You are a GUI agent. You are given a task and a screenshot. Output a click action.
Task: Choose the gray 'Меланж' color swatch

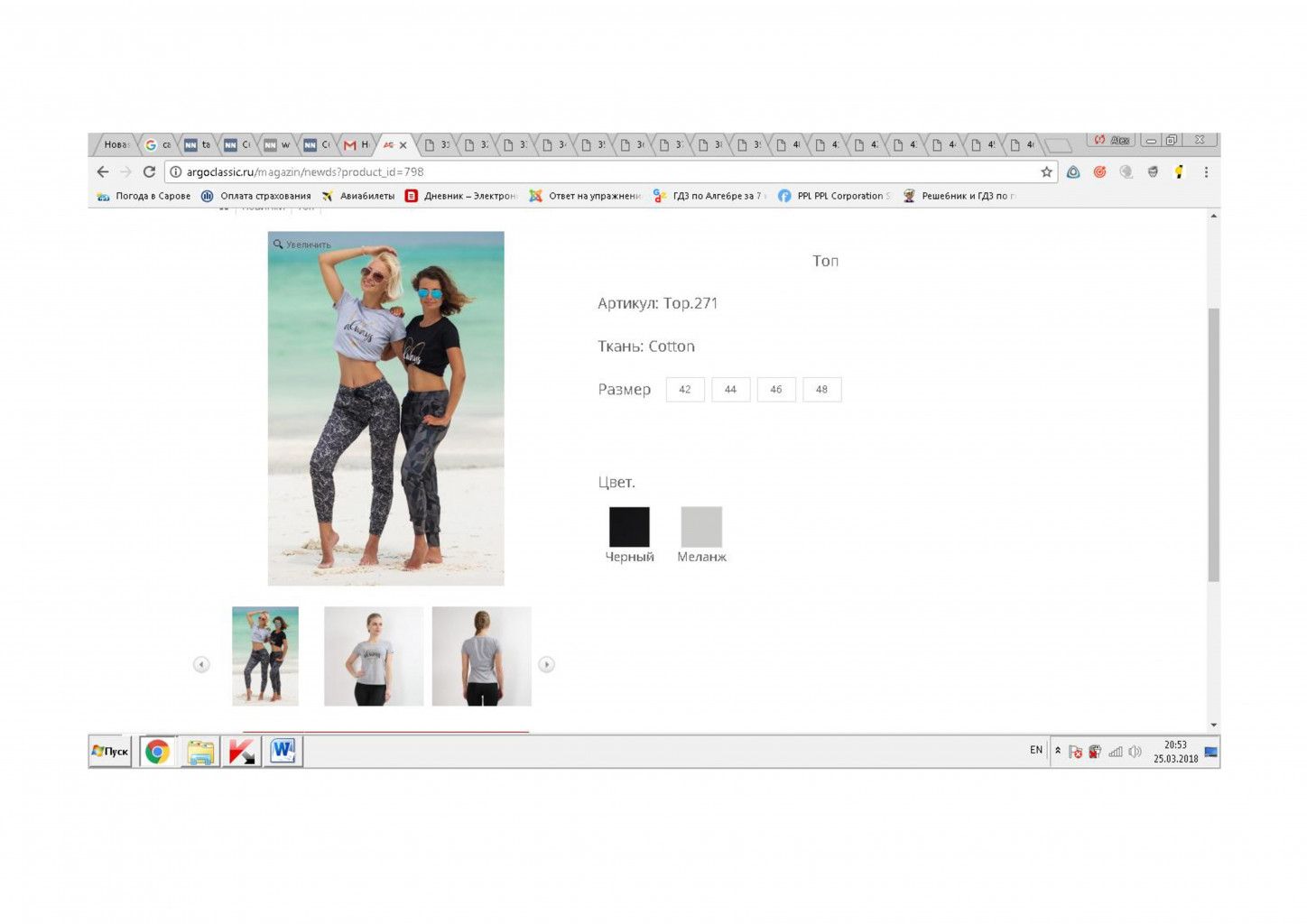701,527
